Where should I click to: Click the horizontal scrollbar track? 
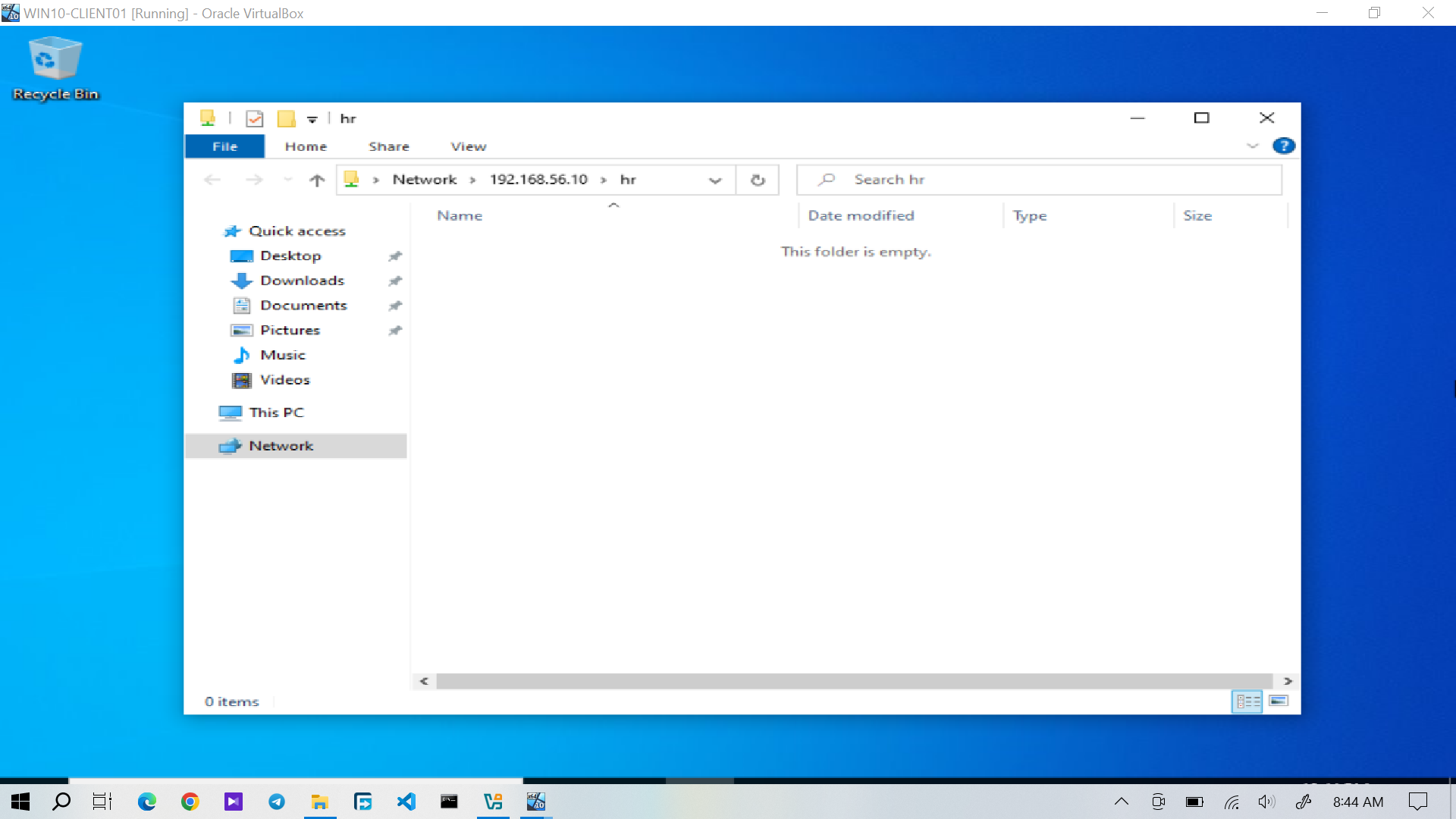854,681
